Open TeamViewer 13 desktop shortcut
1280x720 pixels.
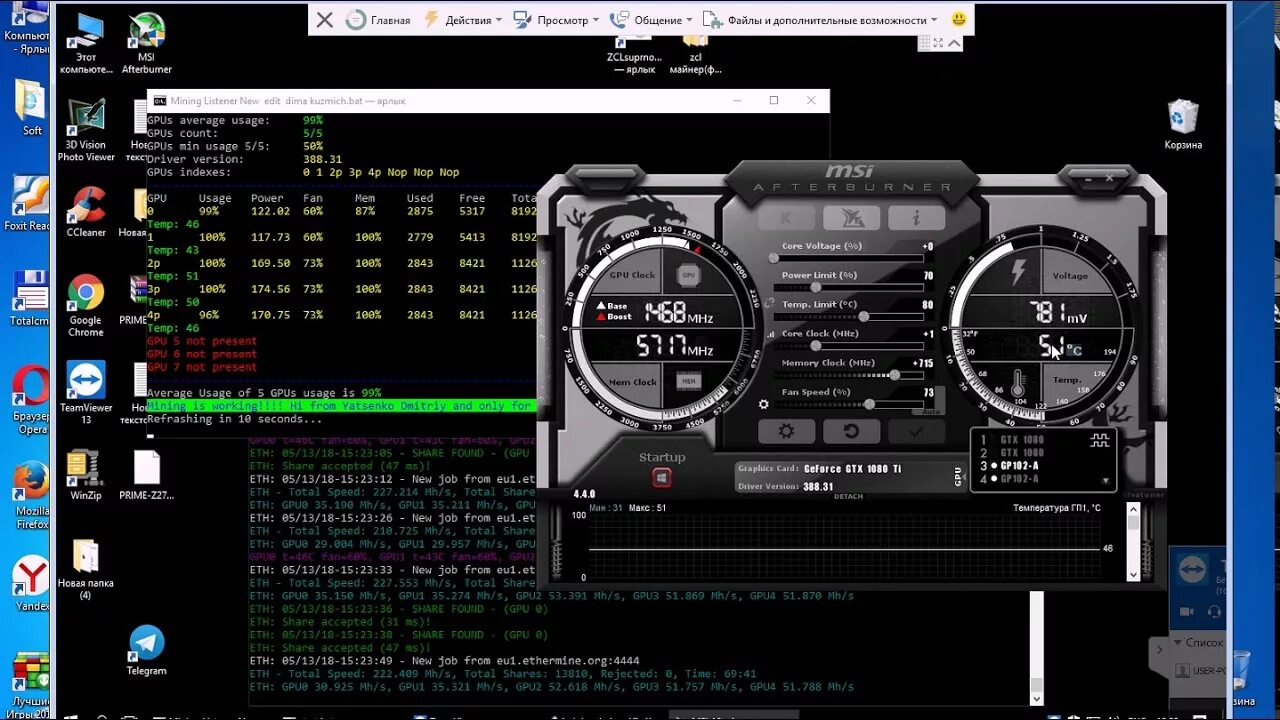pos(86,393)
